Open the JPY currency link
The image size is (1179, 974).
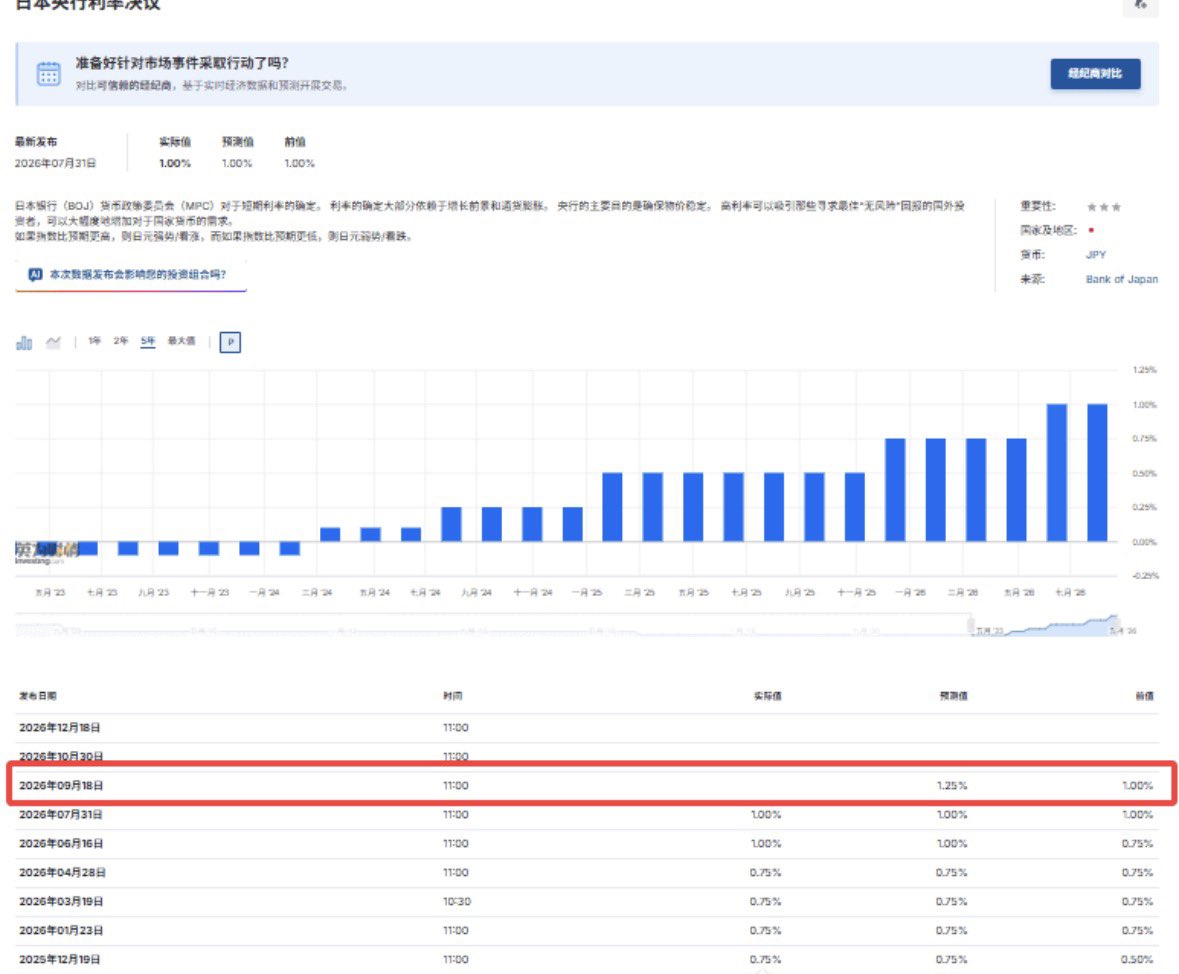click(1096, 255)
